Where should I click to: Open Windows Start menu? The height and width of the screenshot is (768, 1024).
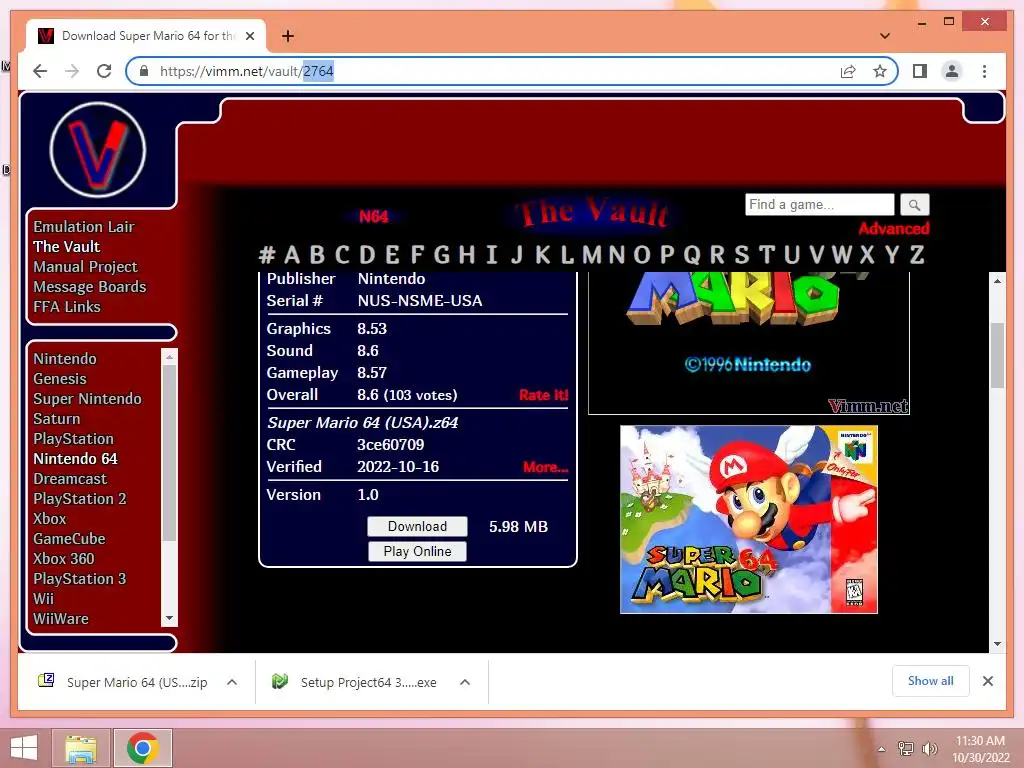coord(24,748)
